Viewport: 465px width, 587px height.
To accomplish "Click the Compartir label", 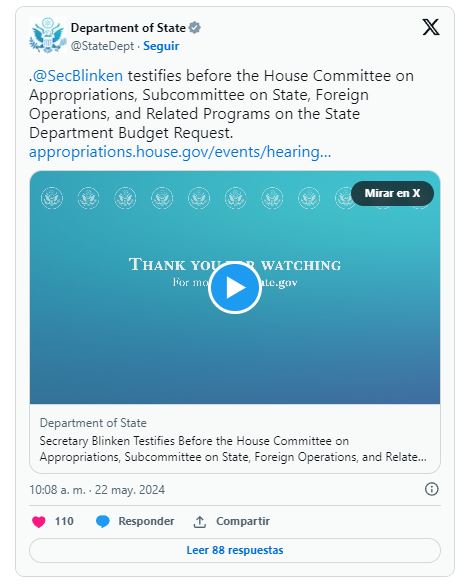I will pyautogui.click(x=243, y=521).
